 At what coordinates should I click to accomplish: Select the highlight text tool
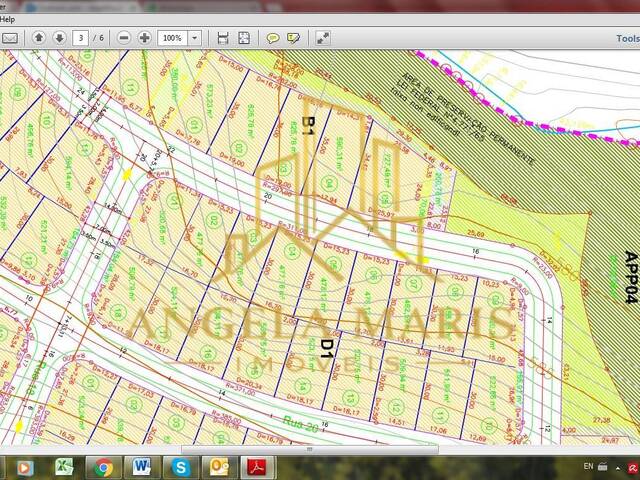tap(293, 38)
